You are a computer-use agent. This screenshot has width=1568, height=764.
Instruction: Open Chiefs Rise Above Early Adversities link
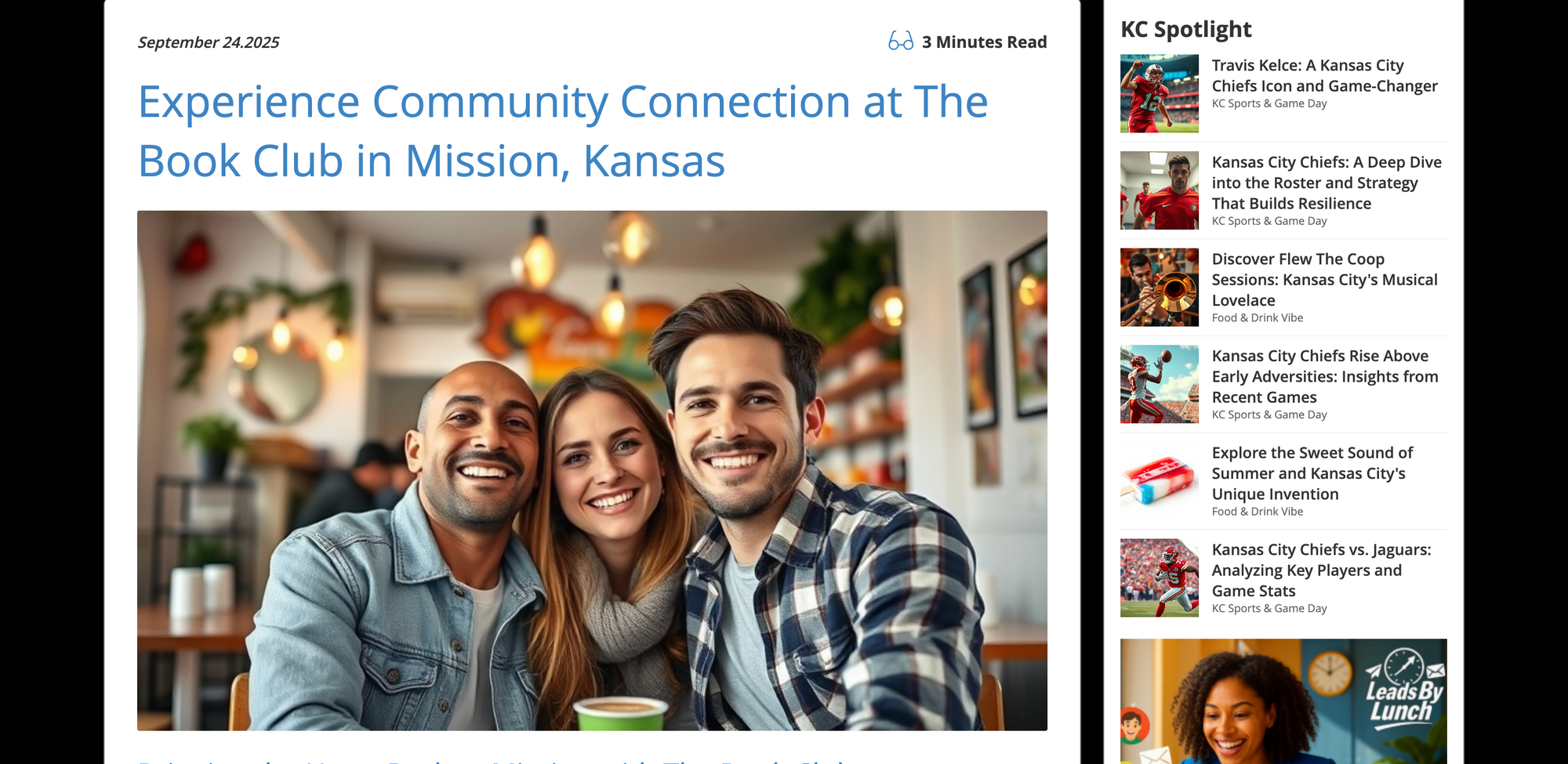(1325, 376)
